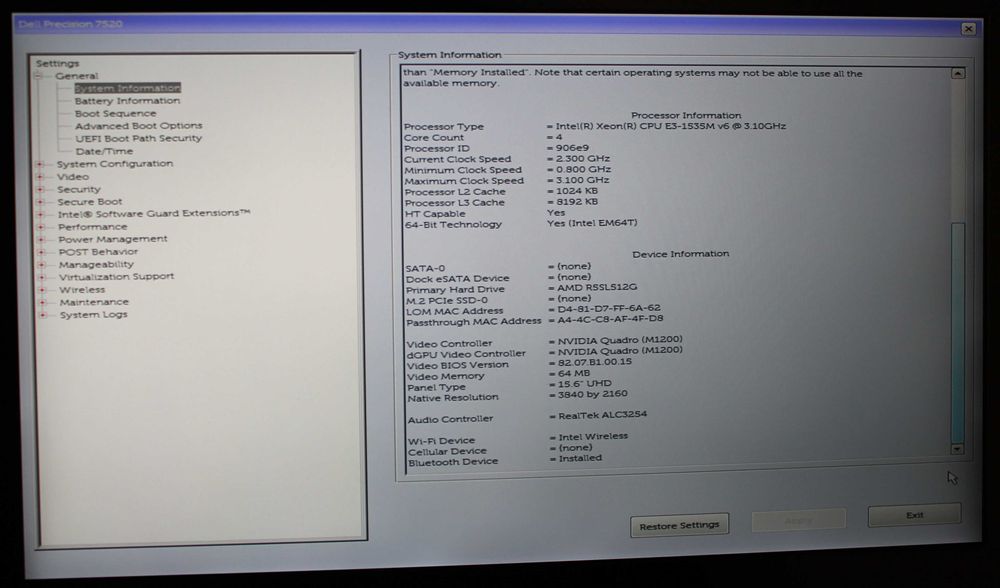Screen dimensions: 1000x588
Task: Expand the Security settings node
Action: tap(40, 189)
